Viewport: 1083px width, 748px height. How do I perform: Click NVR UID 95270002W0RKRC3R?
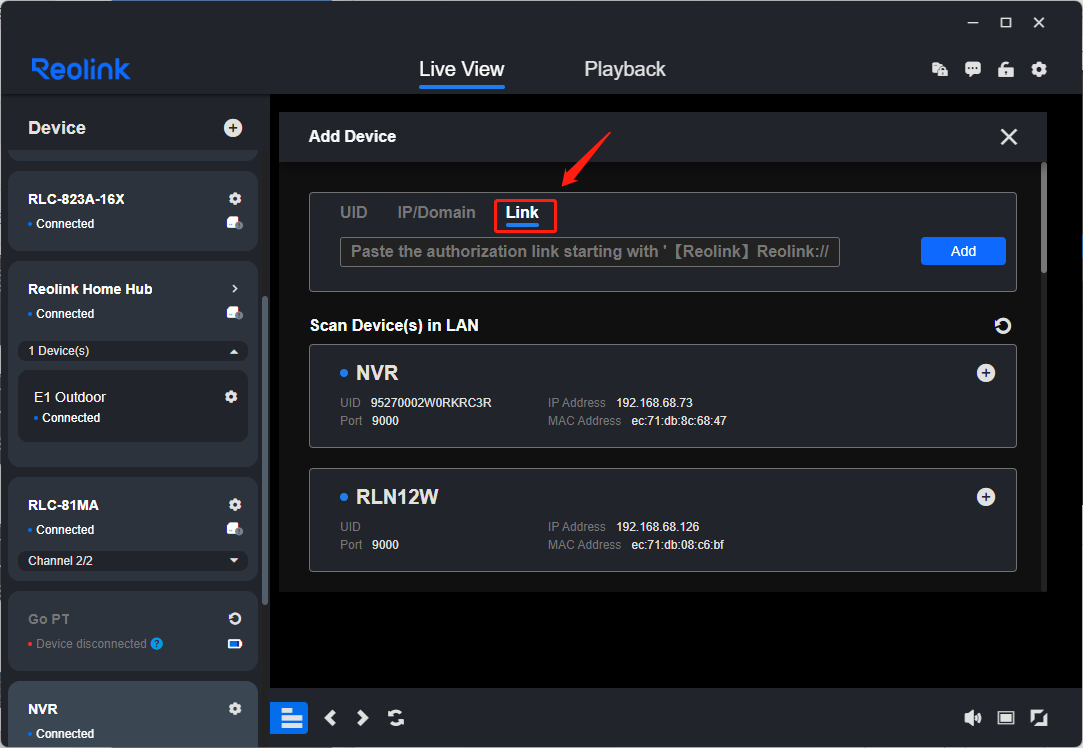[x=431, y=403]
